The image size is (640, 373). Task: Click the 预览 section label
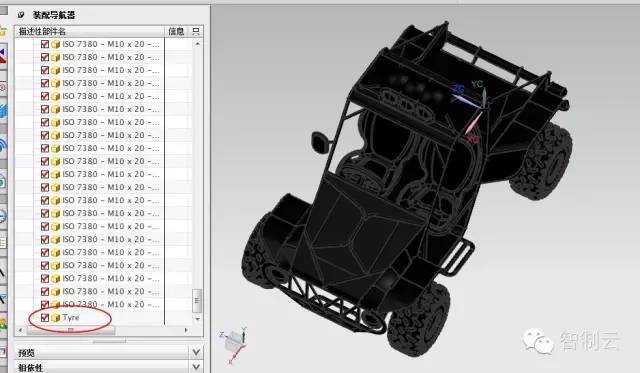coord(26,353)
